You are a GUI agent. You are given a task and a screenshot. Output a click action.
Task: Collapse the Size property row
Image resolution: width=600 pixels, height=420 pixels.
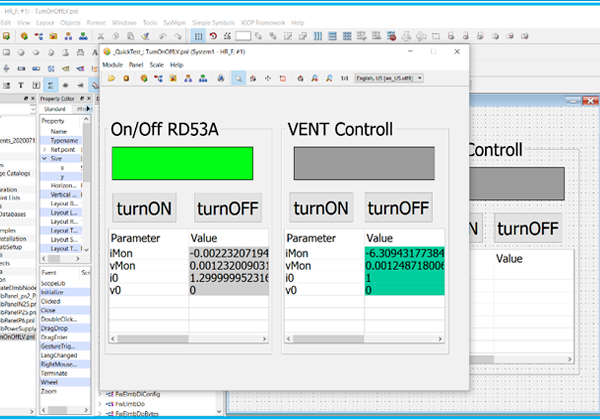pyautogui.click(x=44, y=158)
